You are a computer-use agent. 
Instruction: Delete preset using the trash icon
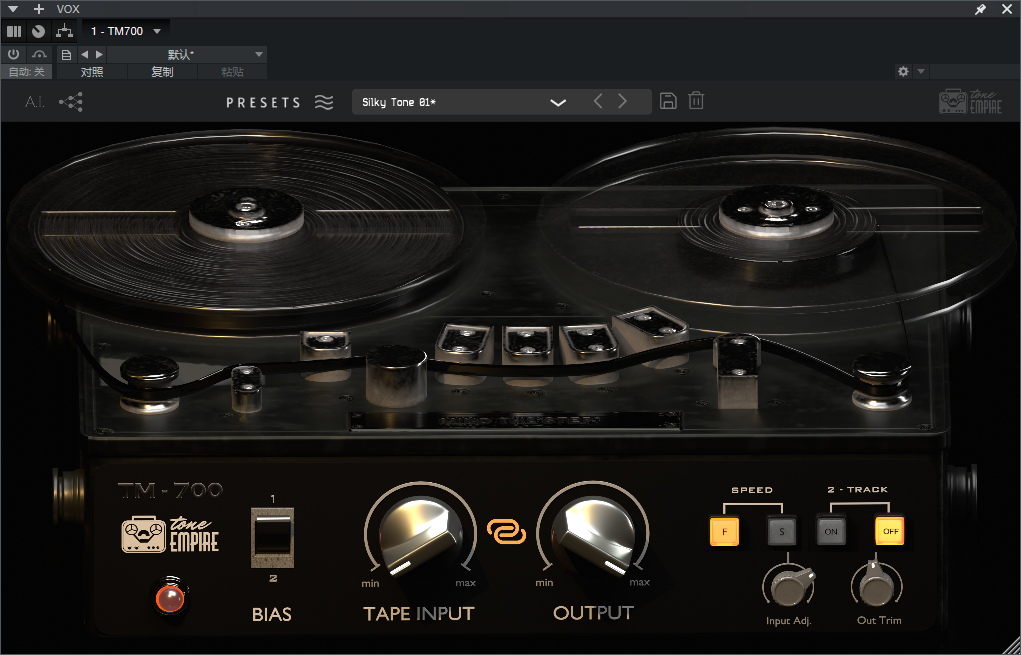pyautogui.click(x=696, y=101)
